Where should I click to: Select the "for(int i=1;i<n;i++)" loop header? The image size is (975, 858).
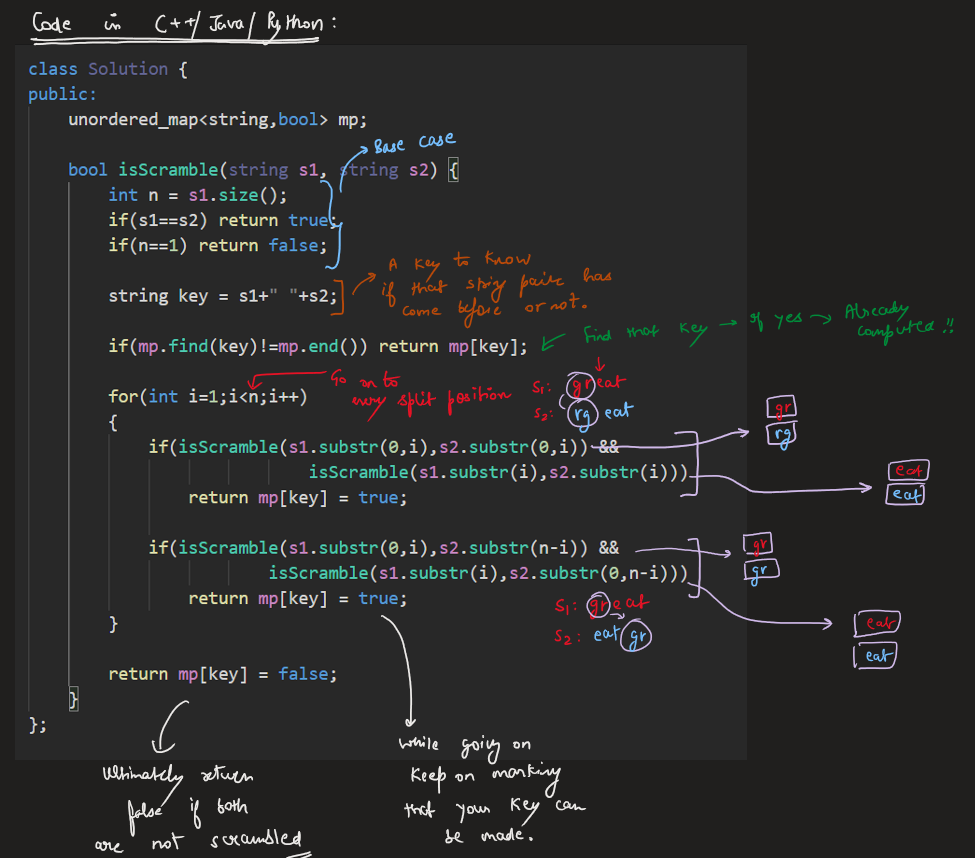pos(207,396)
